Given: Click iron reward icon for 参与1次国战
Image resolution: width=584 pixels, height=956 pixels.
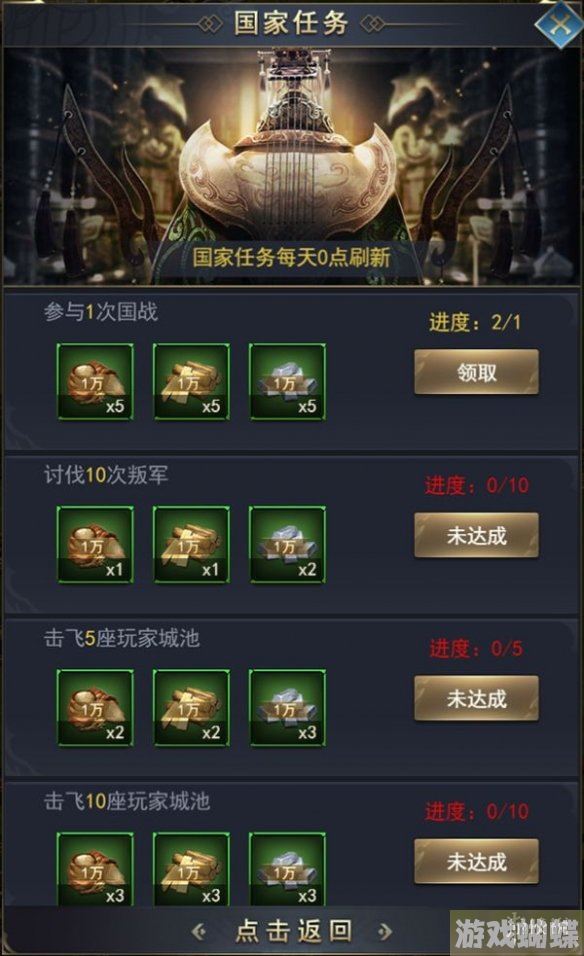Looking at the screenshot, I should tap(287, 382).
